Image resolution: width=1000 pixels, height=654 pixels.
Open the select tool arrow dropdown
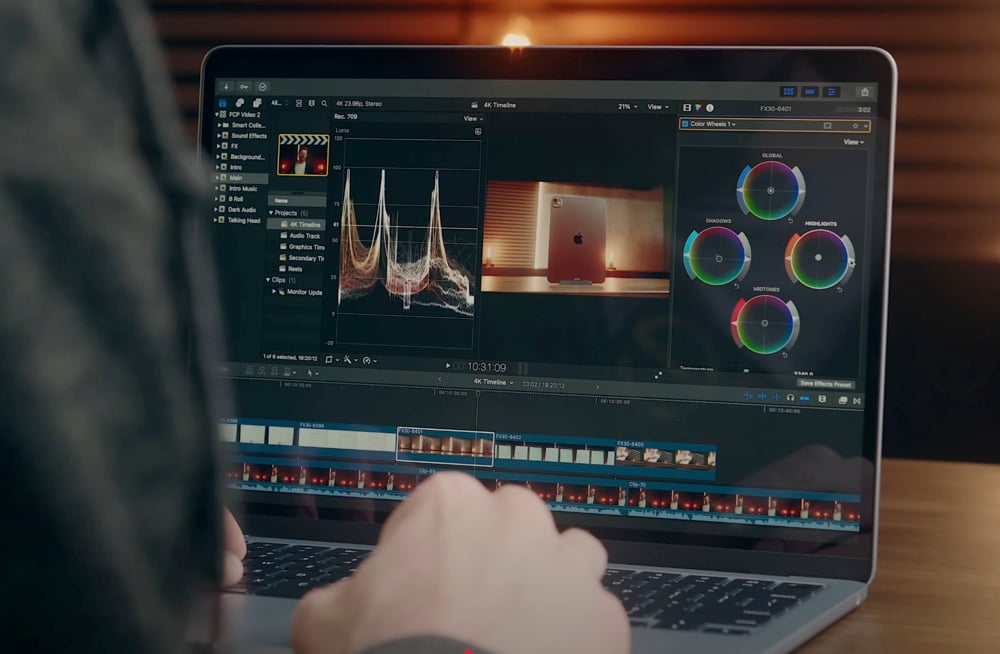coord(312,373)
